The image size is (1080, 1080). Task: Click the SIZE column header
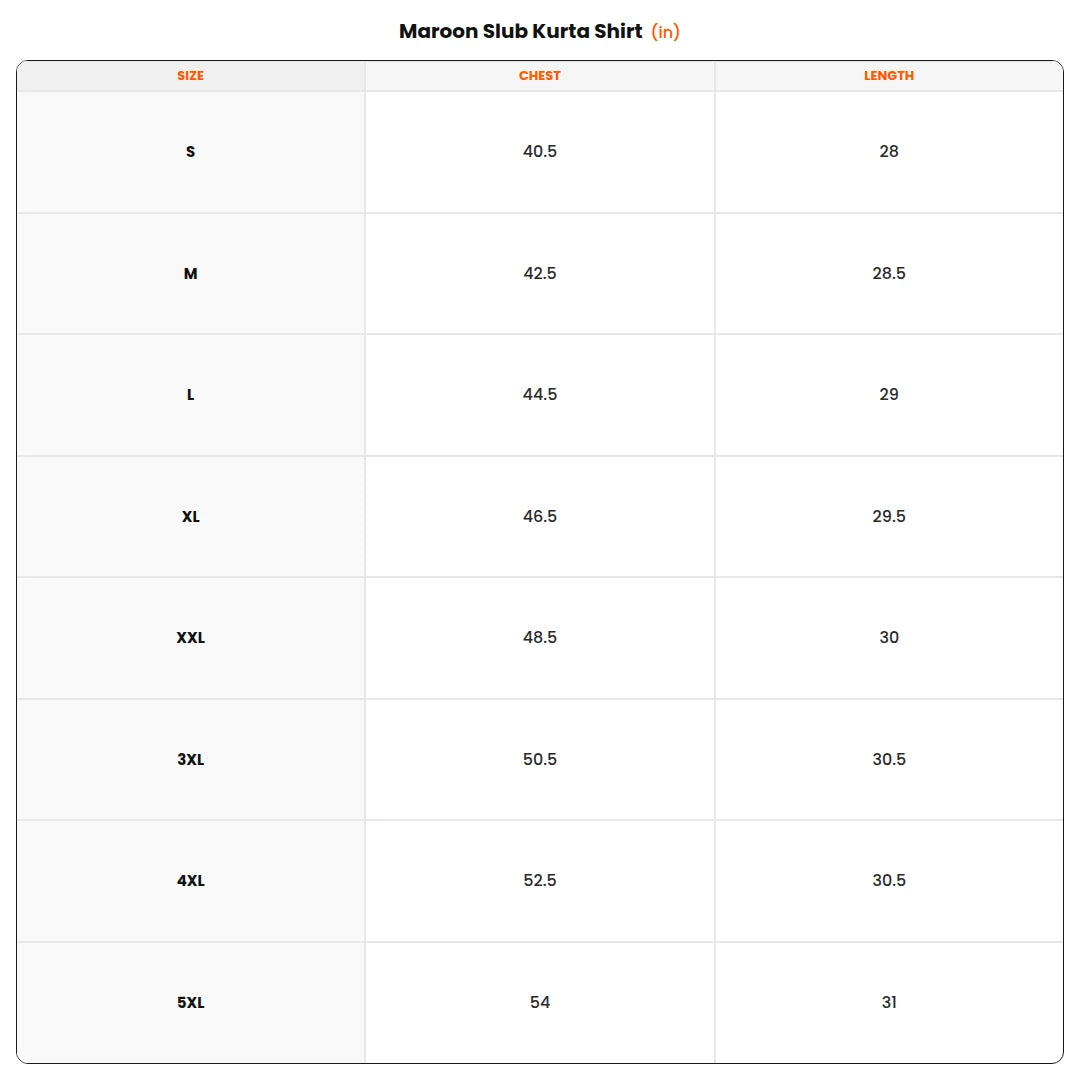190,76
